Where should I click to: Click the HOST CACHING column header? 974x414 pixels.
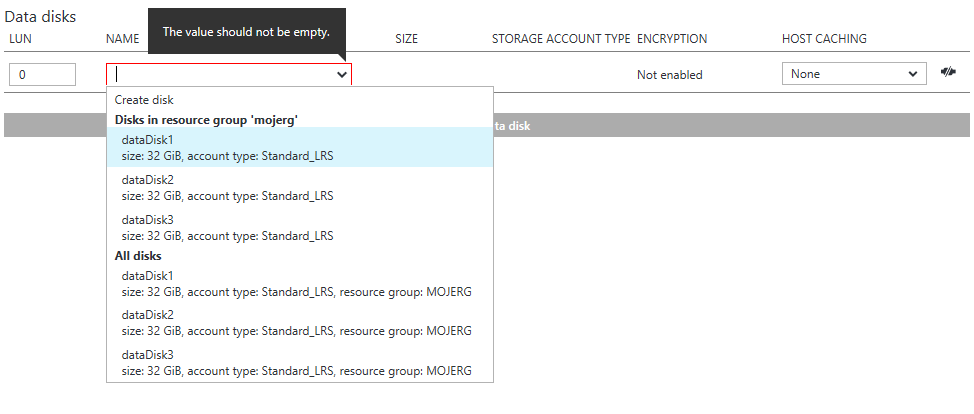(x=824, y=39)
